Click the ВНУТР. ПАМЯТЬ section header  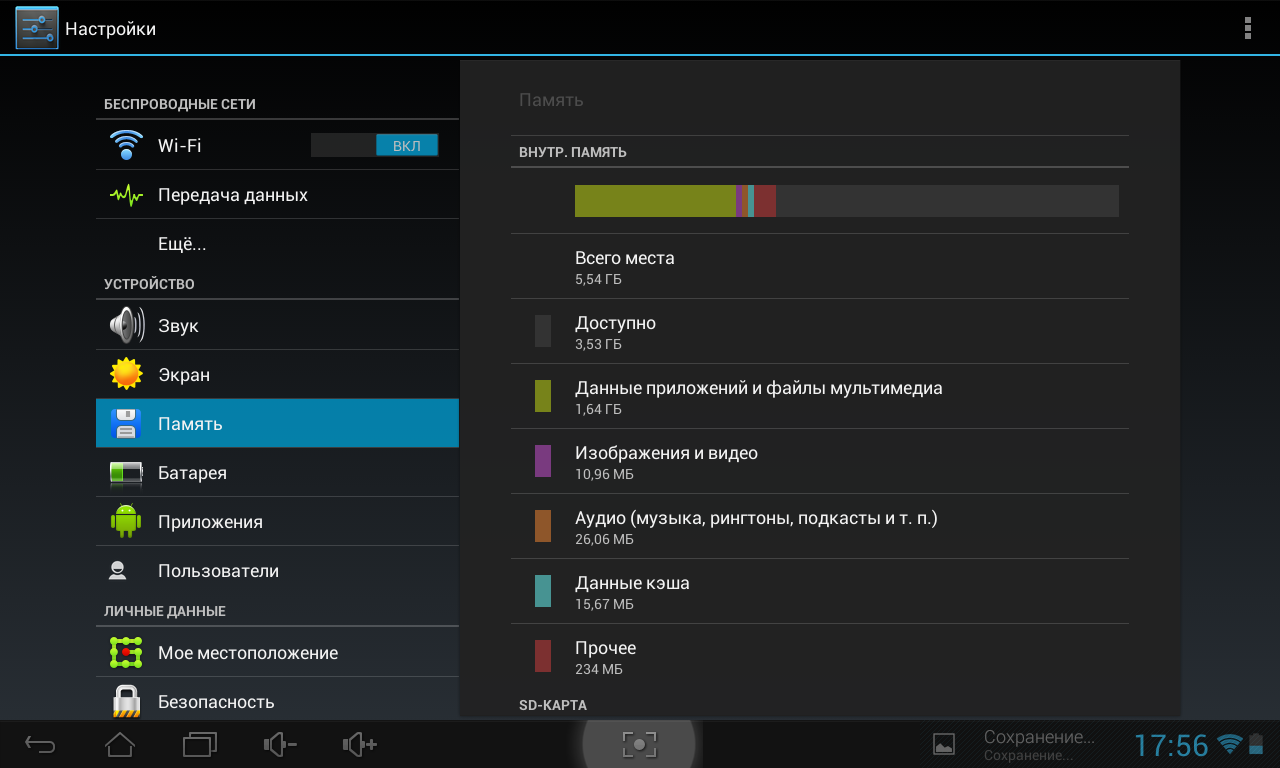click(x=573, y=152)
